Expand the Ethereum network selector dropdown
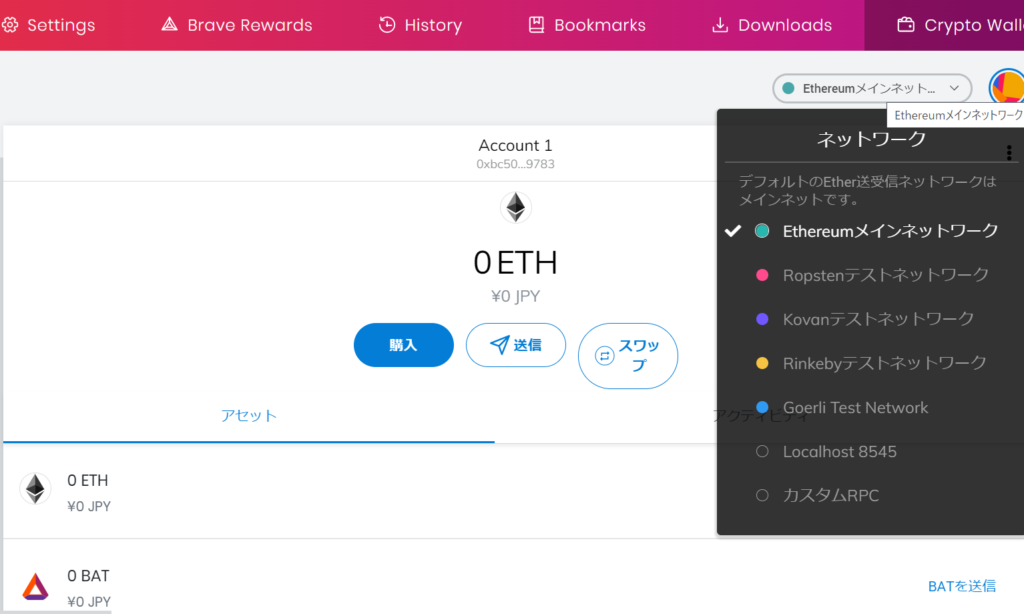This screenshot has height=614, width=1024. [x=872, y=88]
